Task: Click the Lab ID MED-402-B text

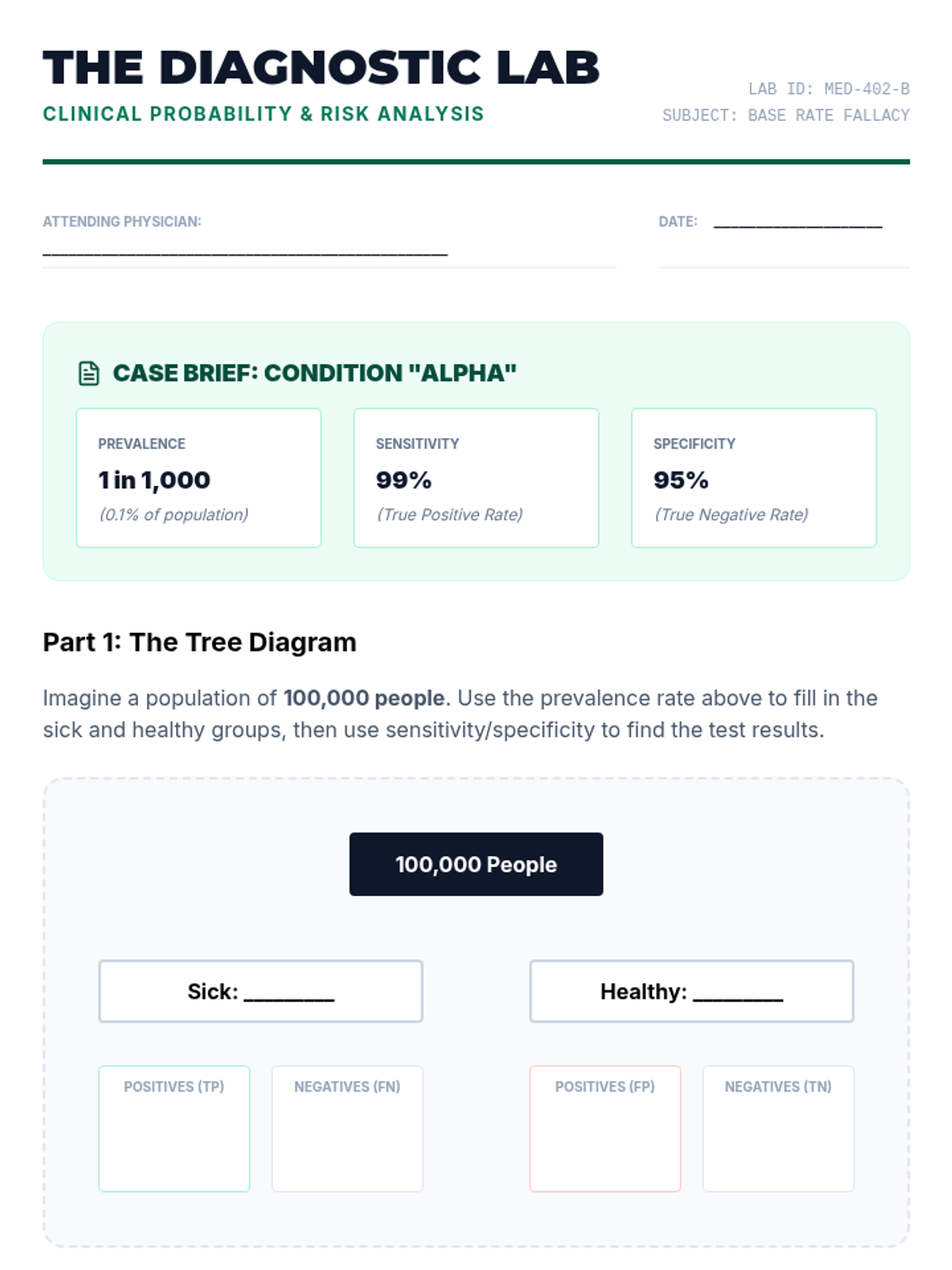Action: click(828, 89)
